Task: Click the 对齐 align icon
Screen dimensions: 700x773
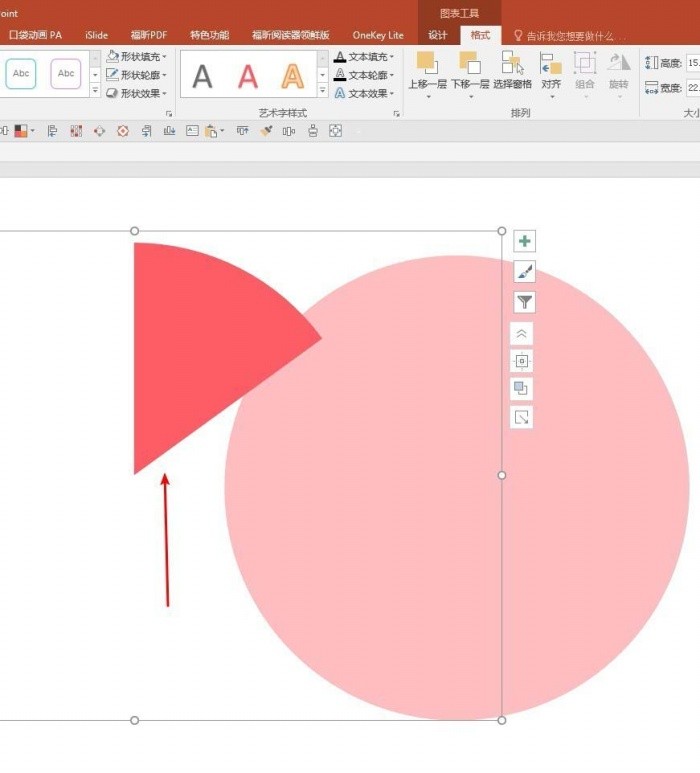Action: click(551, 75)
